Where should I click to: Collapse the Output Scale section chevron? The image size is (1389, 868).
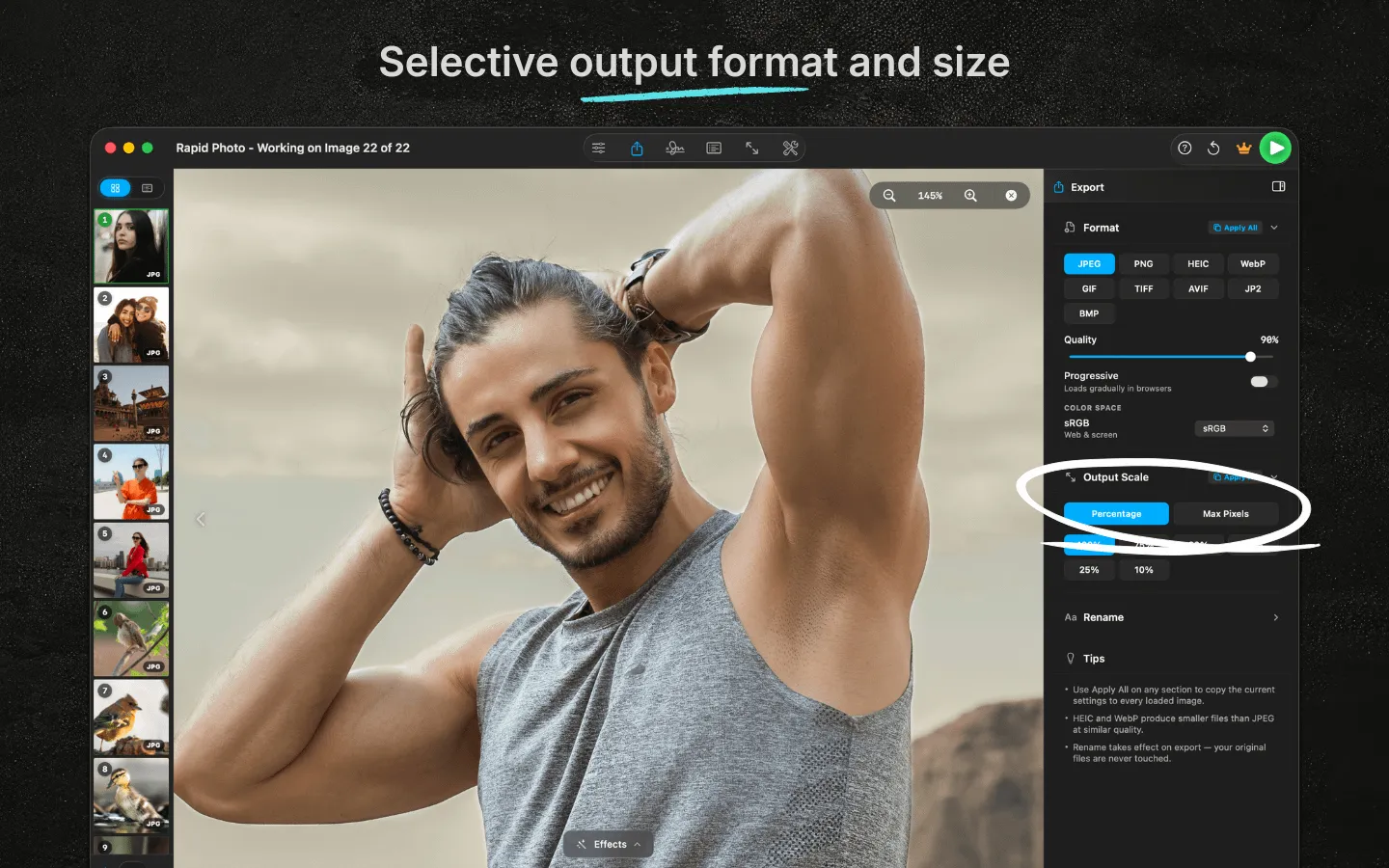pos(1274,477)
